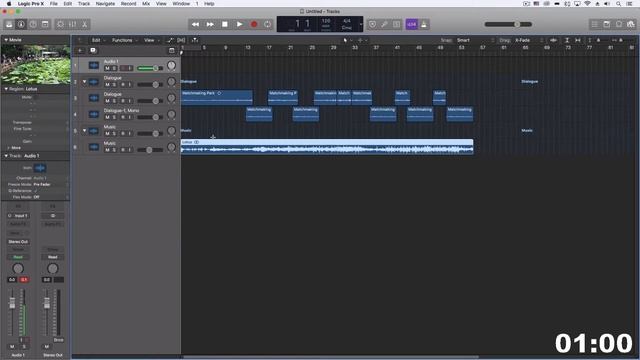Click the Rewind transport button
The height and width of the screenshot is (360, 640).
(x=196, y=24)
